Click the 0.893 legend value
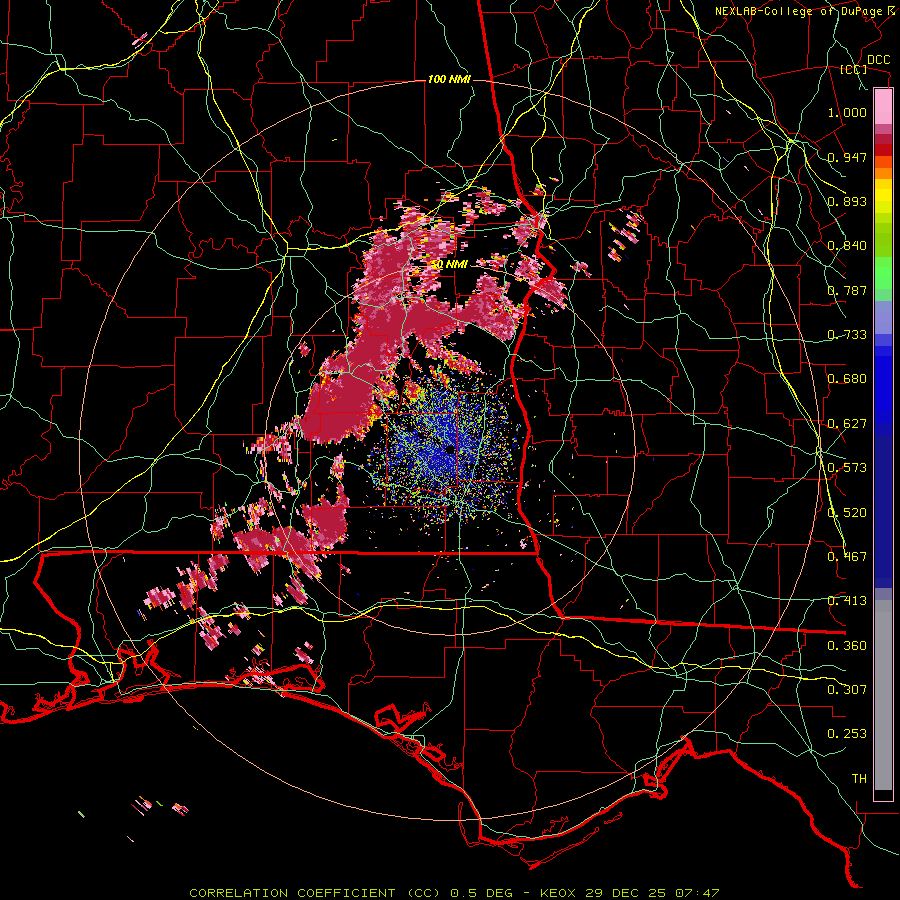The width and height of the screenshot is (900, 900). point(847,201)
